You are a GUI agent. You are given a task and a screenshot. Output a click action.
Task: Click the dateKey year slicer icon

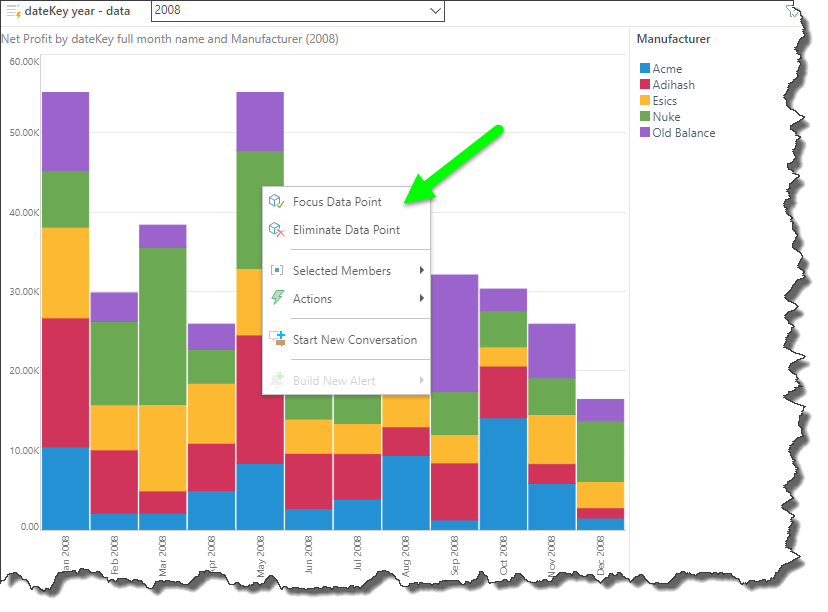coord(14,11)
